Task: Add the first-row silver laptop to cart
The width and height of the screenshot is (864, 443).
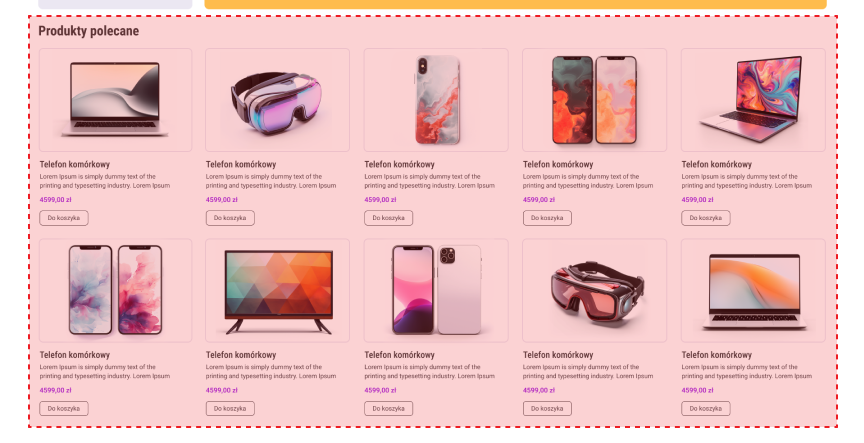Action: 64,218
